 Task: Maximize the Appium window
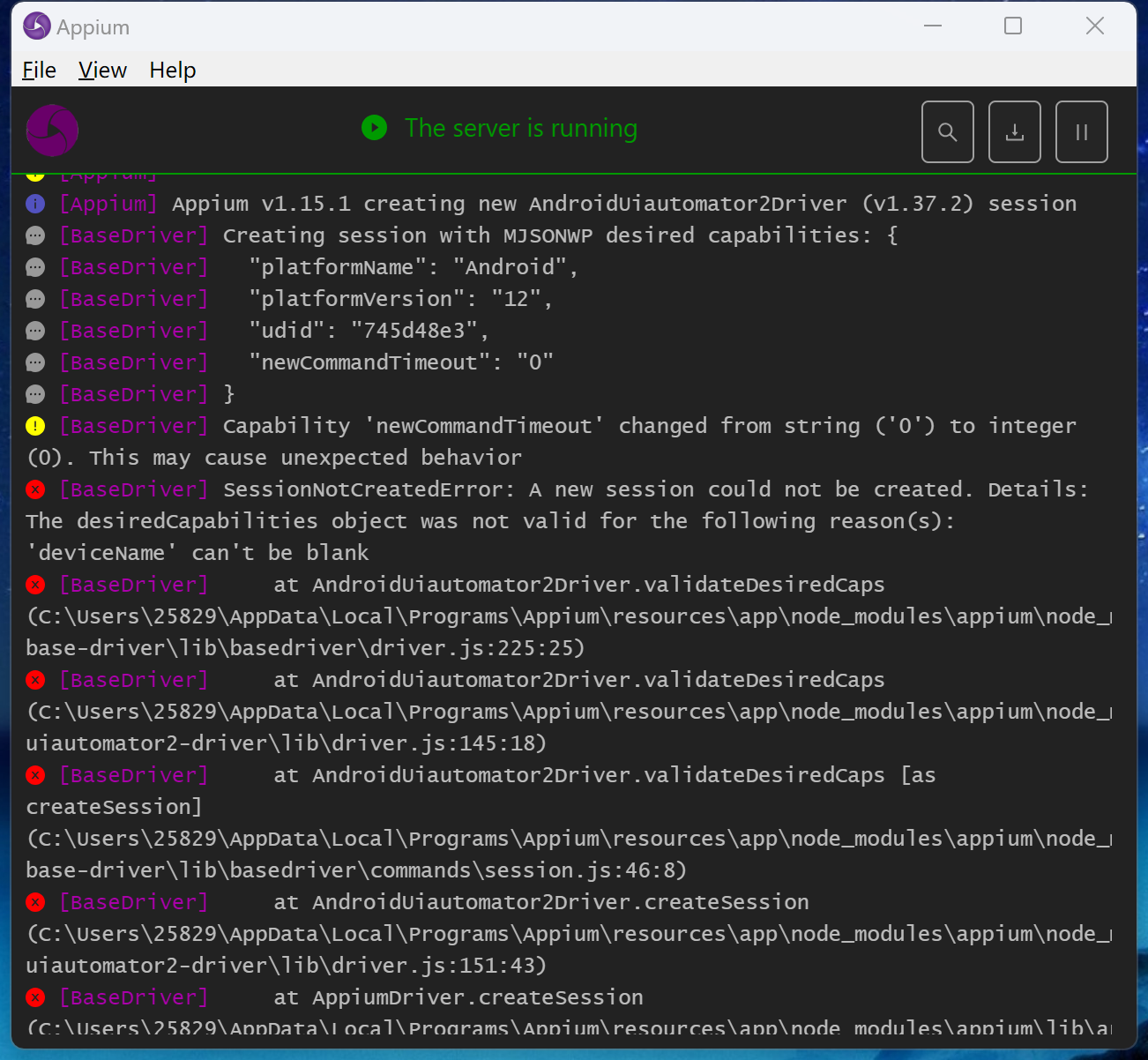point(1013,26)
